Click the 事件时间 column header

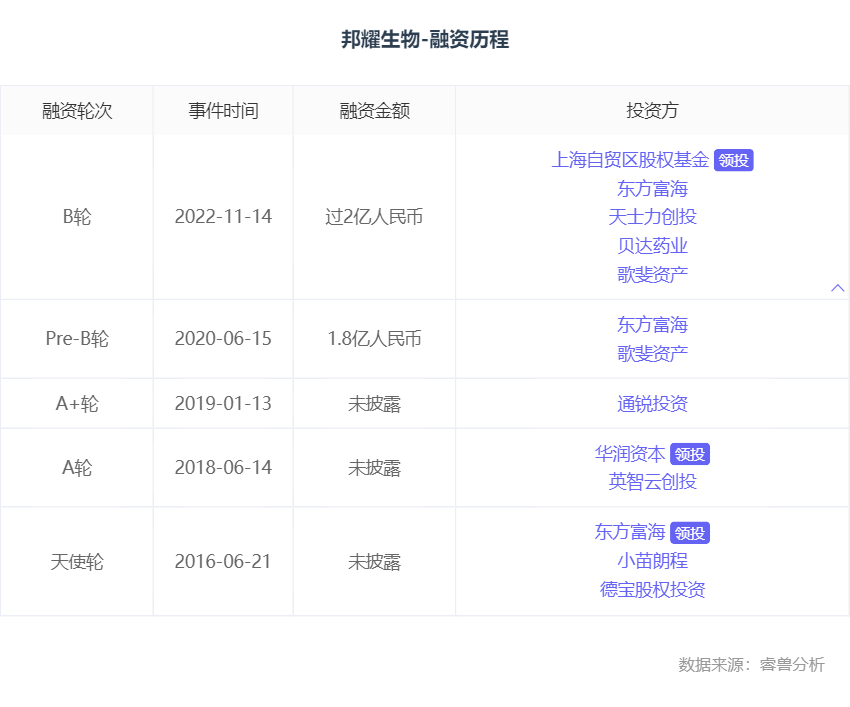tap(223, 111)
